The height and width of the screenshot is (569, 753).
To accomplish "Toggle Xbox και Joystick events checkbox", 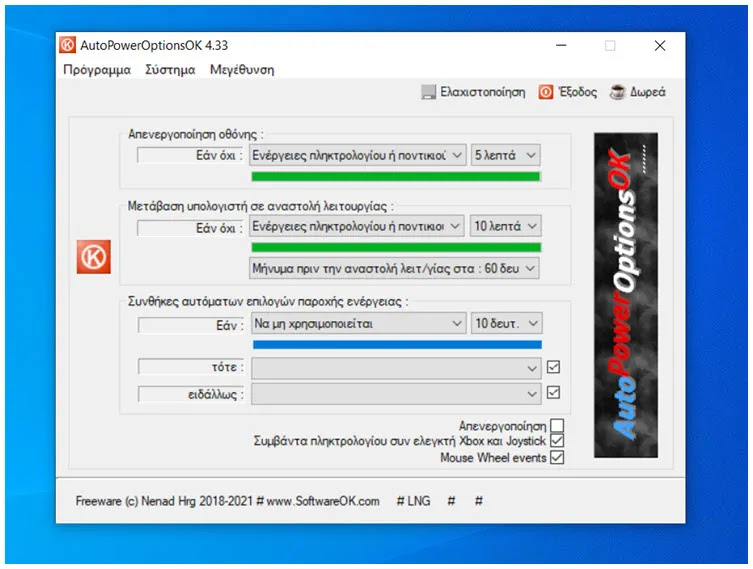I will point(557,441).
